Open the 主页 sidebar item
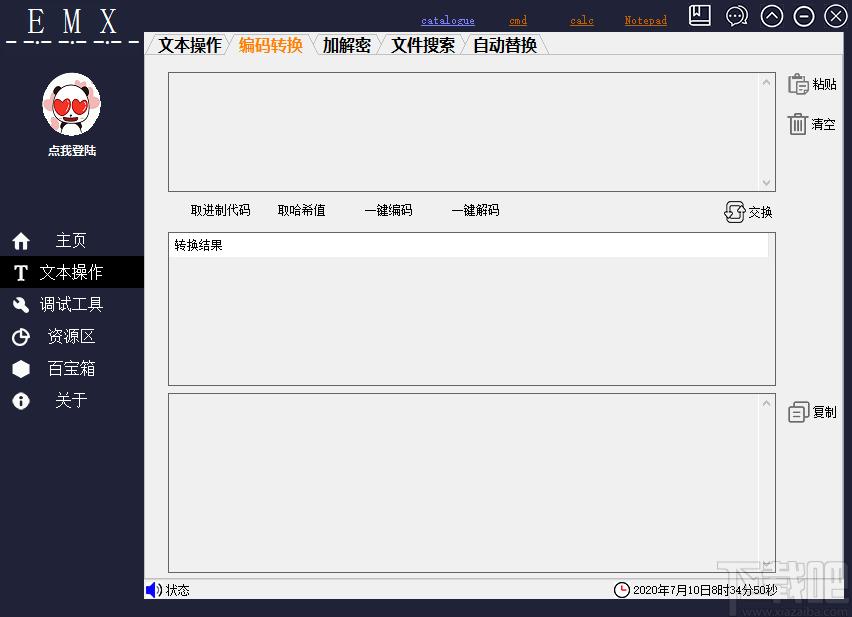 [x=71, y=240]
